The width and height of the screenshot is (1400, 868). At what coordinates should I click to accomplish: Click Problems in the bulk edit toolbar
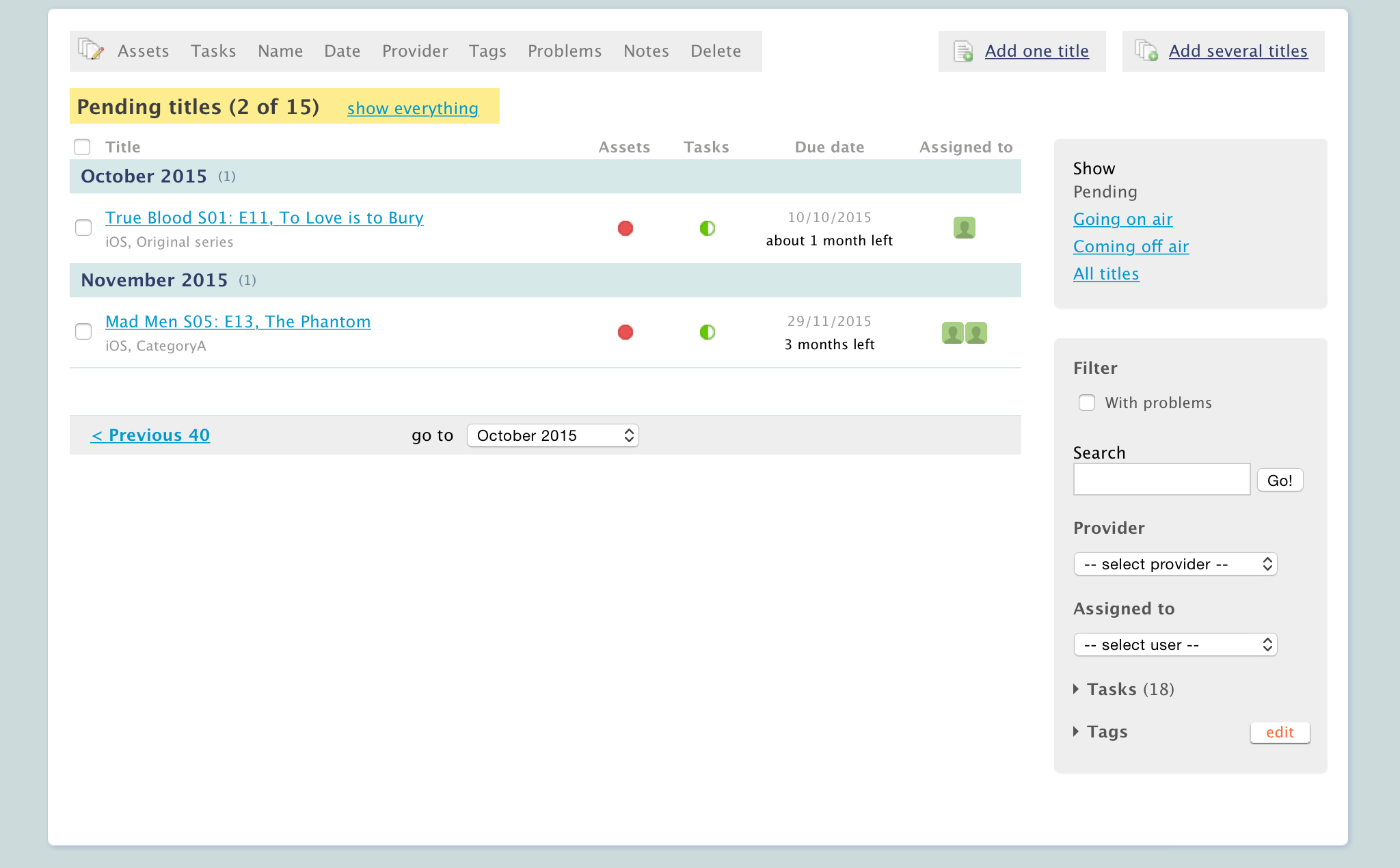[x=564, y=51]
